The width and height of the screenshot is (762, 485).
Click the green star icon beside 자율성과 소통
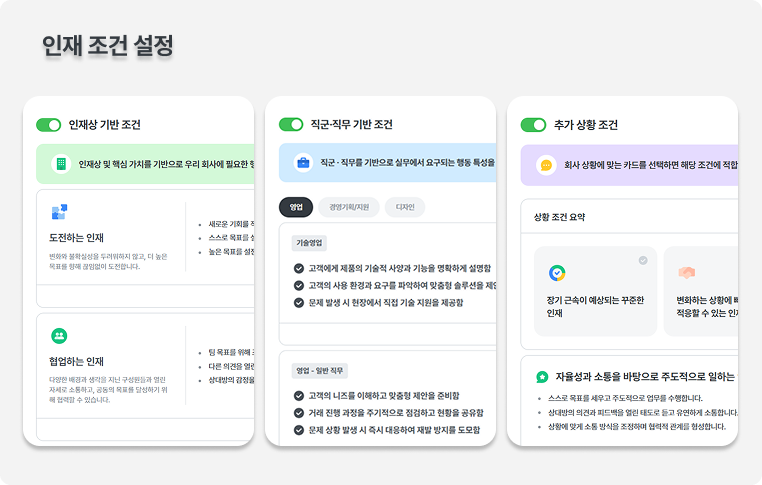542,377
